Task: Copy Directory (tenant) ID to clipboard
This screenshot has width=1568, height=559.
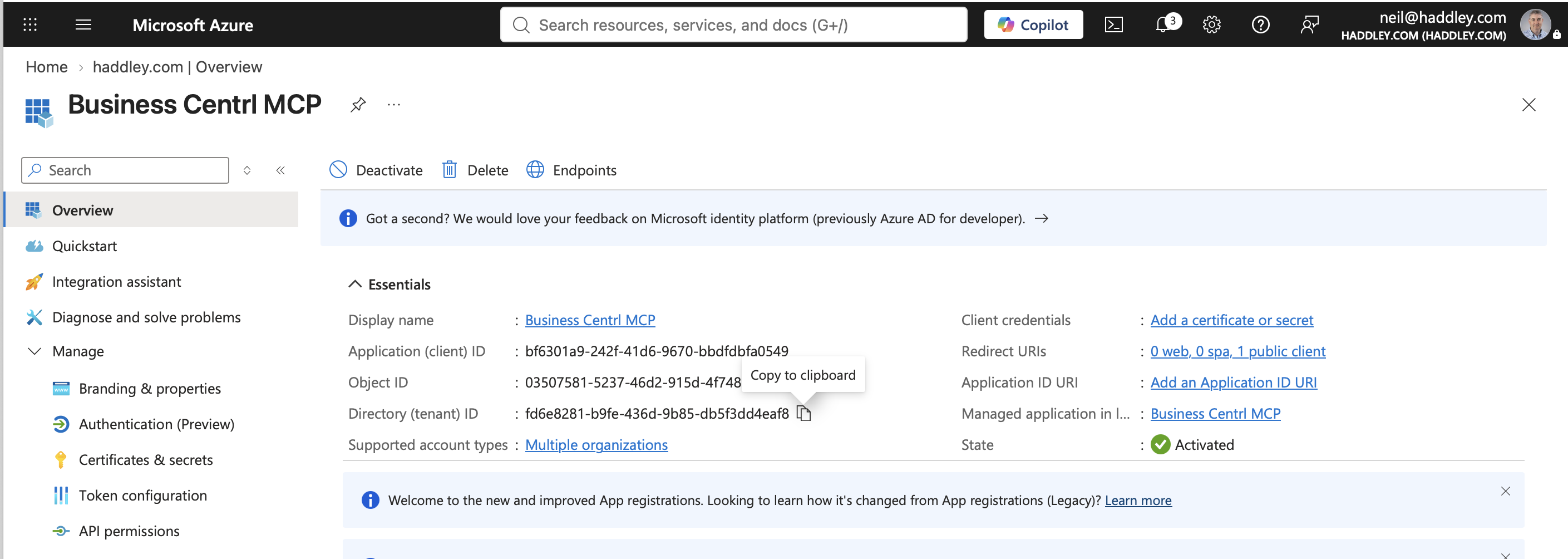Action: (803, 414)
